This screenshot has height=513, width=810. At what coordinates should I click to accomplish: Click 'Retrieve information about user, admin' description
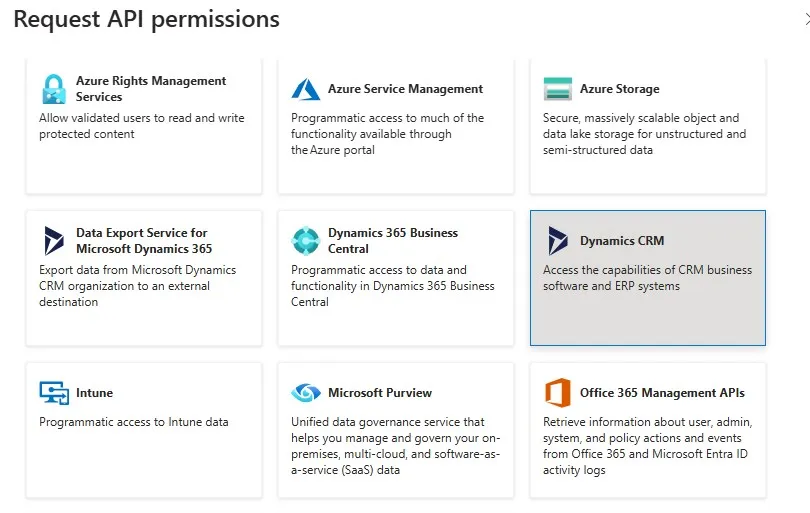pyautogui.click(x=647, y=446)
